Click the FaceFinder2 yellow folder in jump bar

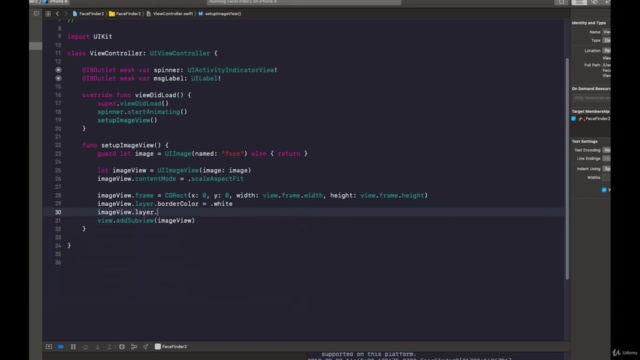click(112, 13)
